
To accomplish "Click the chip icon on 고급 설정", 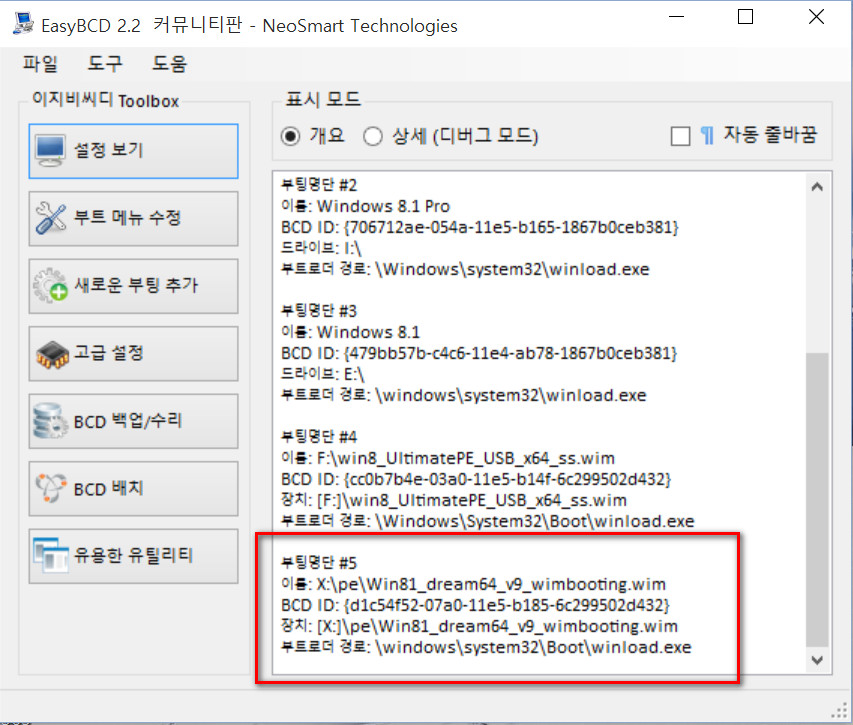I will tap(52, 354).
